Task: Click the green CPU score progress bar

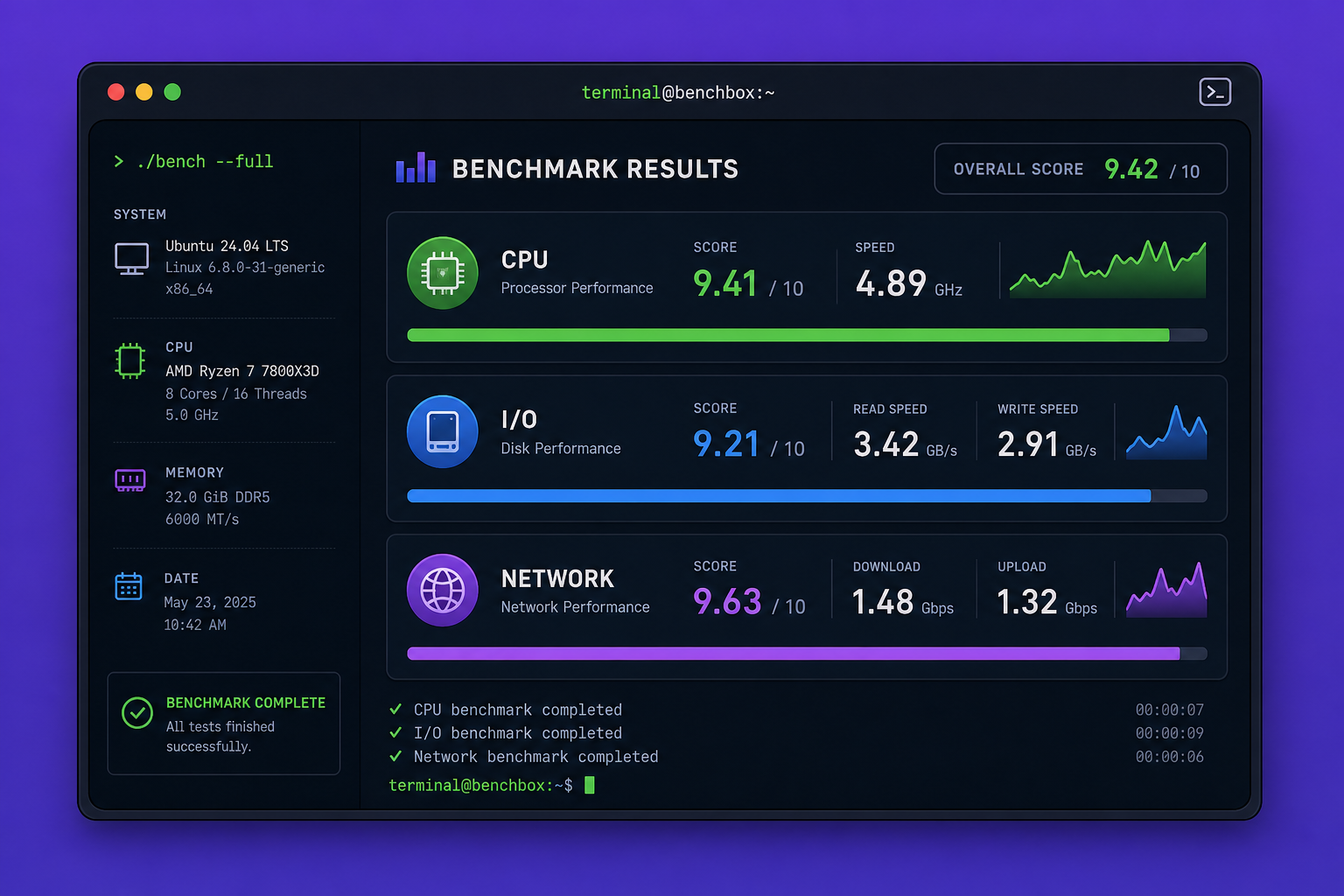Action: pos(808,335)
